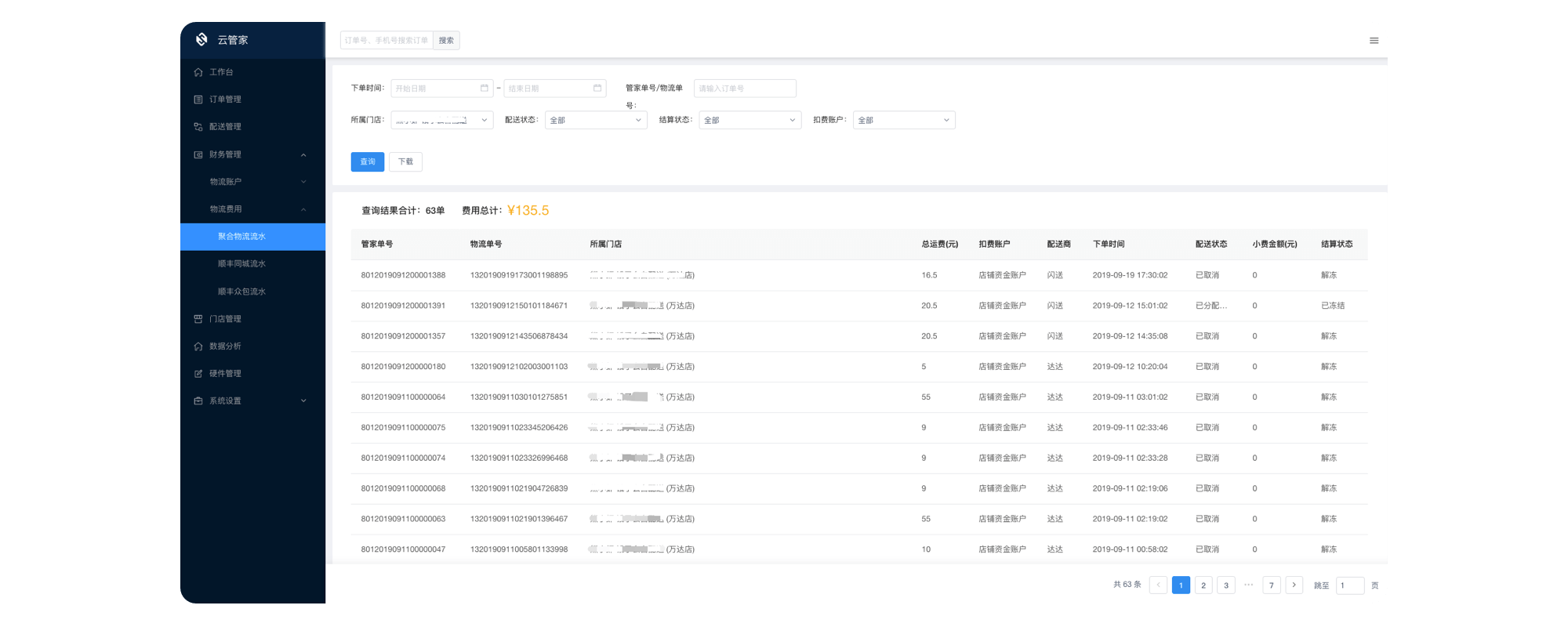This screenshot has height=627, width=1568.
Task: Click the 下载 button
Action: 405,161
